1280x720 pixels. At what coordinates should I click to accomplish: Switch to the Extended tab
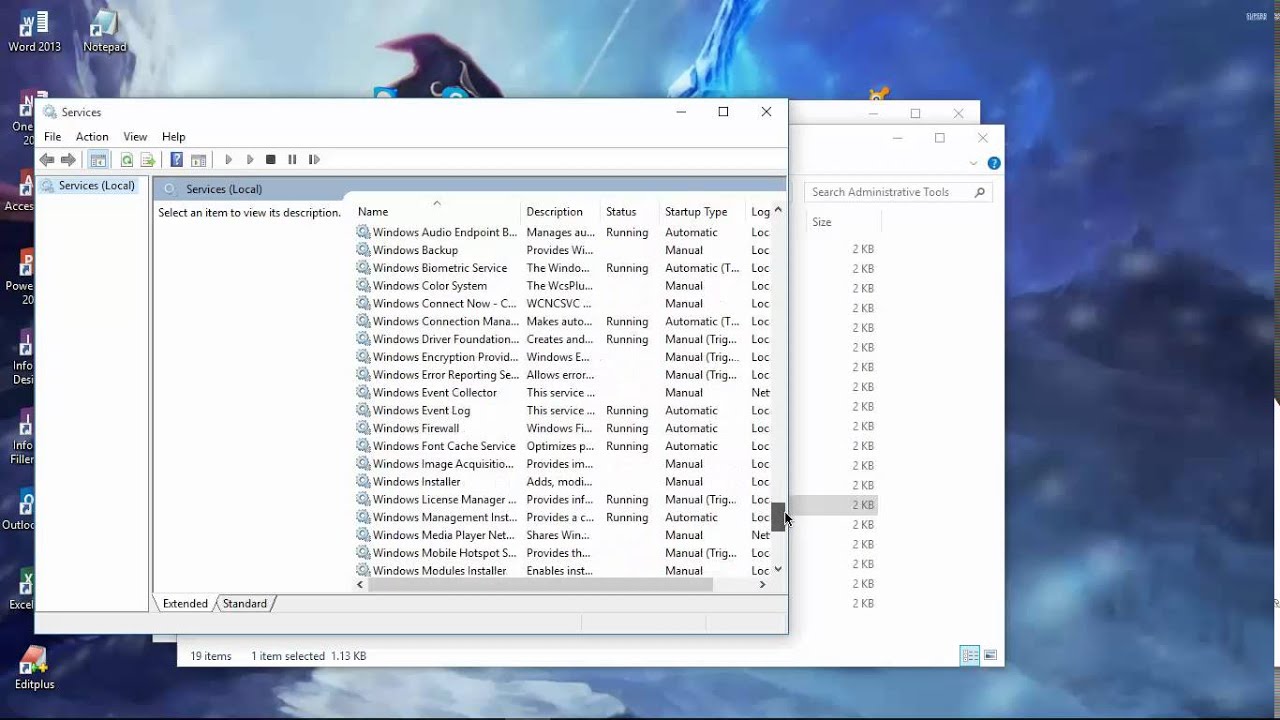pos(185,604)
